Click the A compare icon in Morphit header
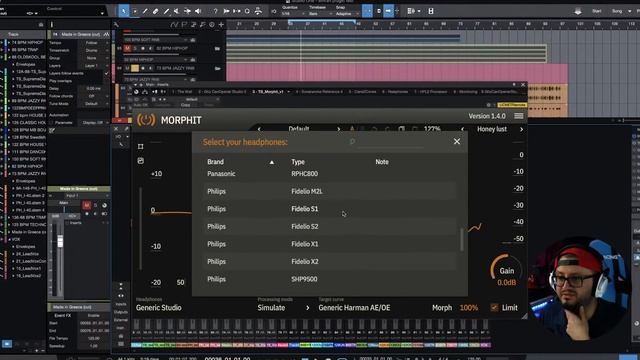The width and height of the screenshot is (640, 360). [352, 129]
